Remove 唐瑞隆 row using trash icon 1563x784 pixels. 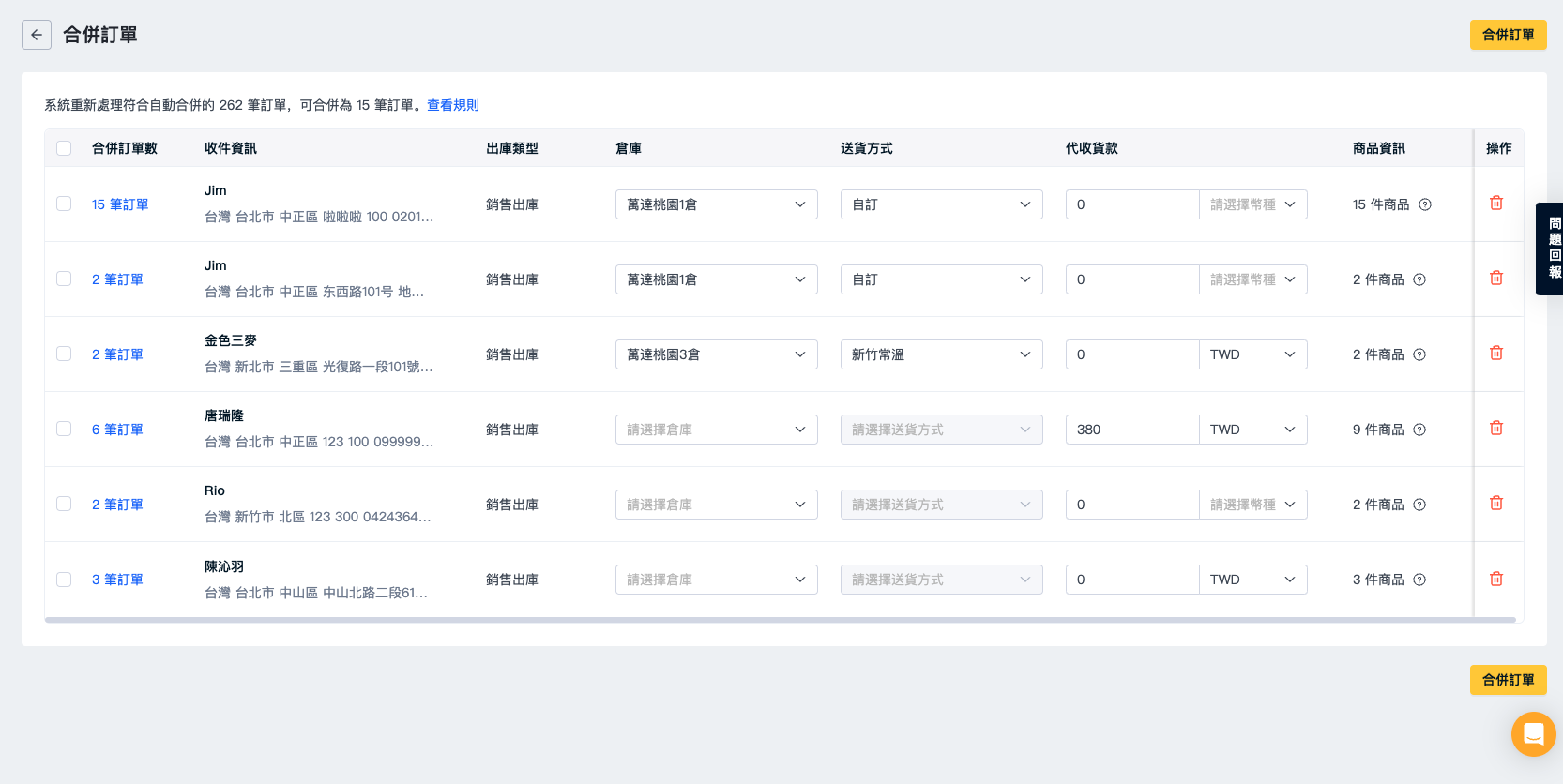(1496, 429)
